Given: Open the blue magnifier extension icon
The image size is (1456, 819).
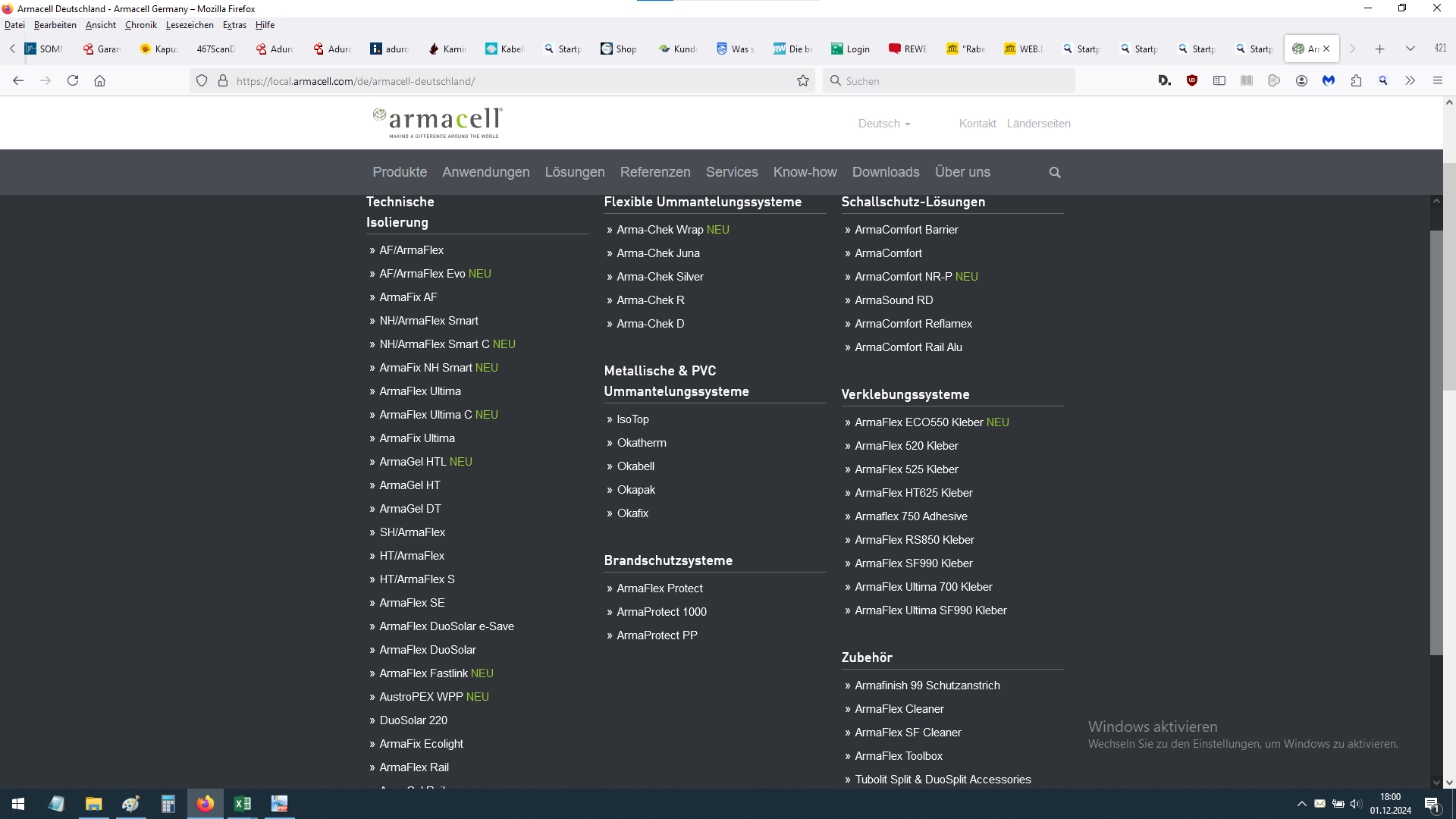Looking at the screenshot, I should [1383, 80].
